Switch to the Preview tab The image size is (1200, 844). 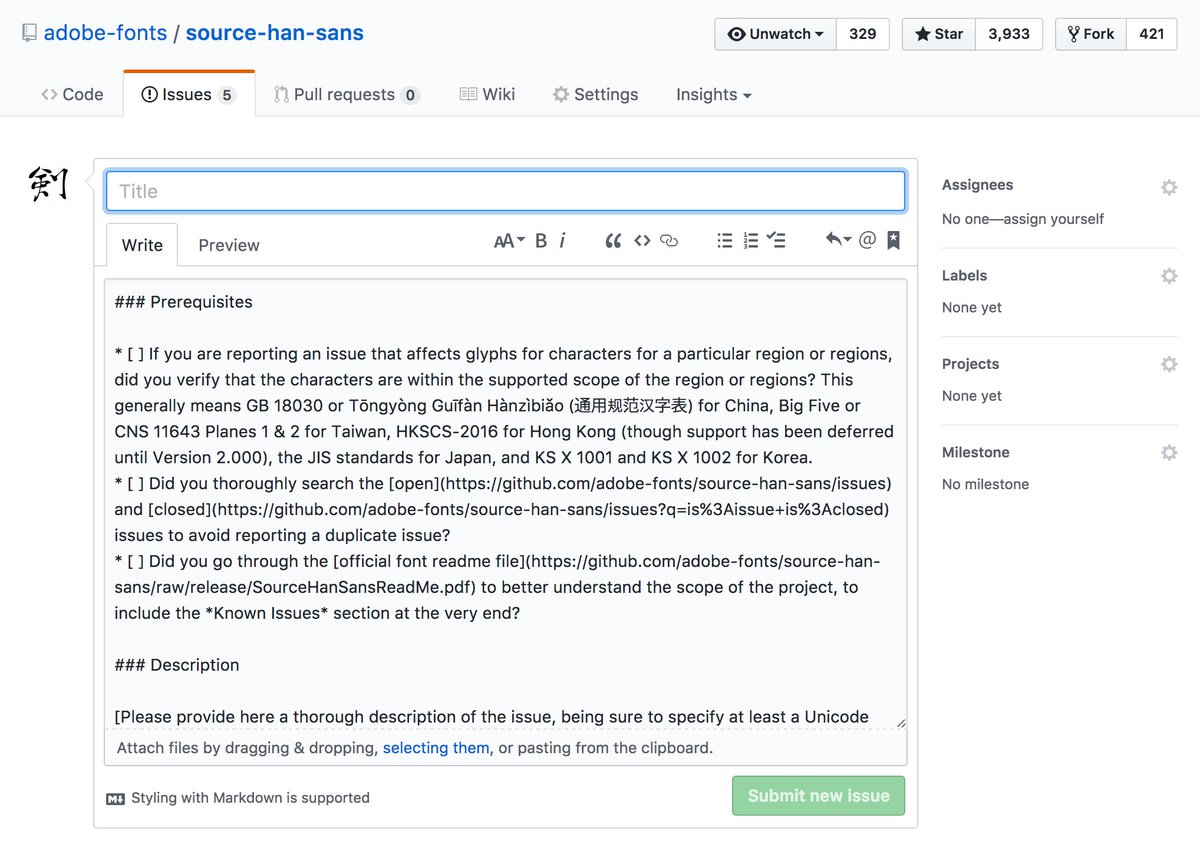coord(228,245)
